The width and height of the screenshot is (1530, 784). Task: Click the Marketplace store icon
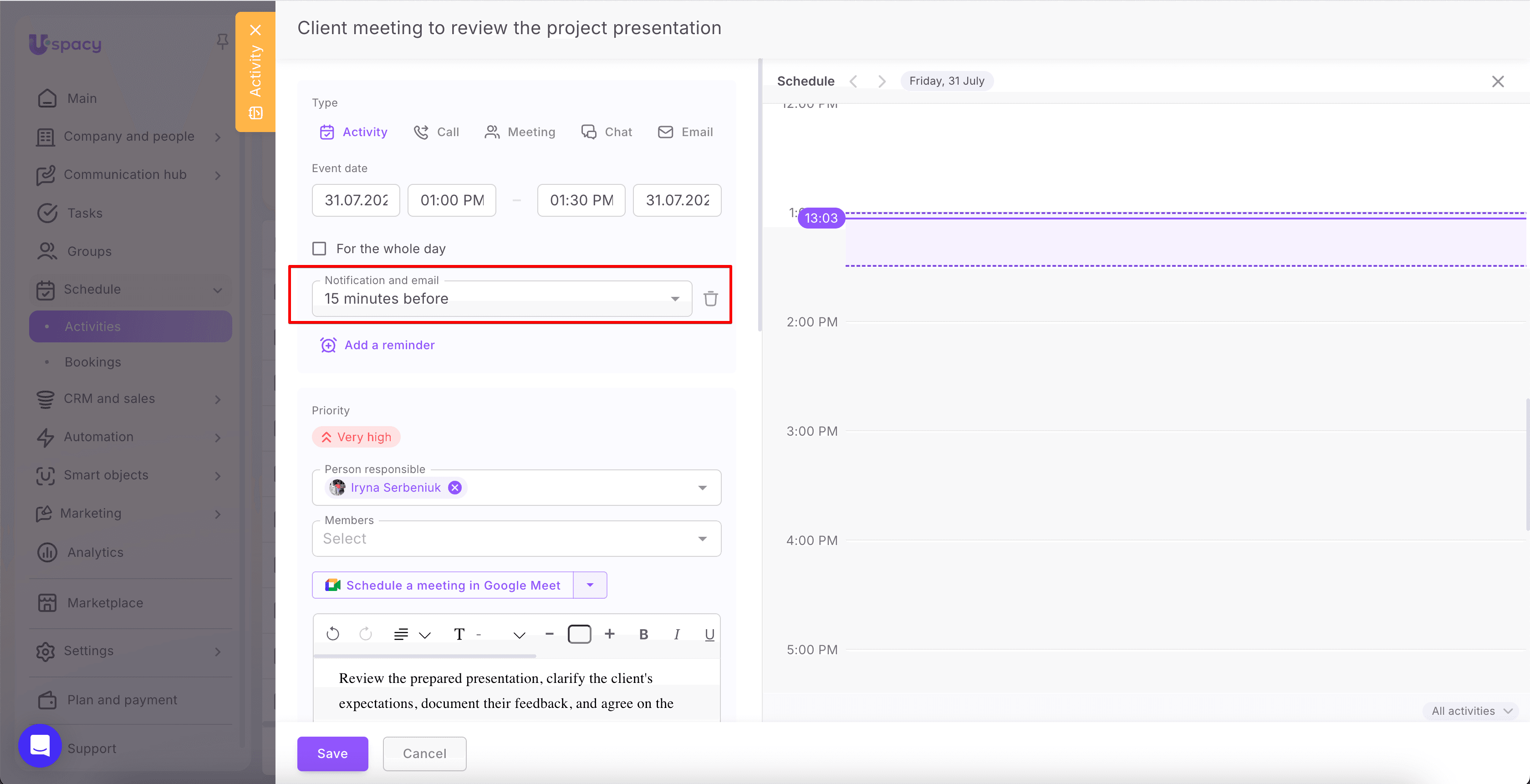47,603
